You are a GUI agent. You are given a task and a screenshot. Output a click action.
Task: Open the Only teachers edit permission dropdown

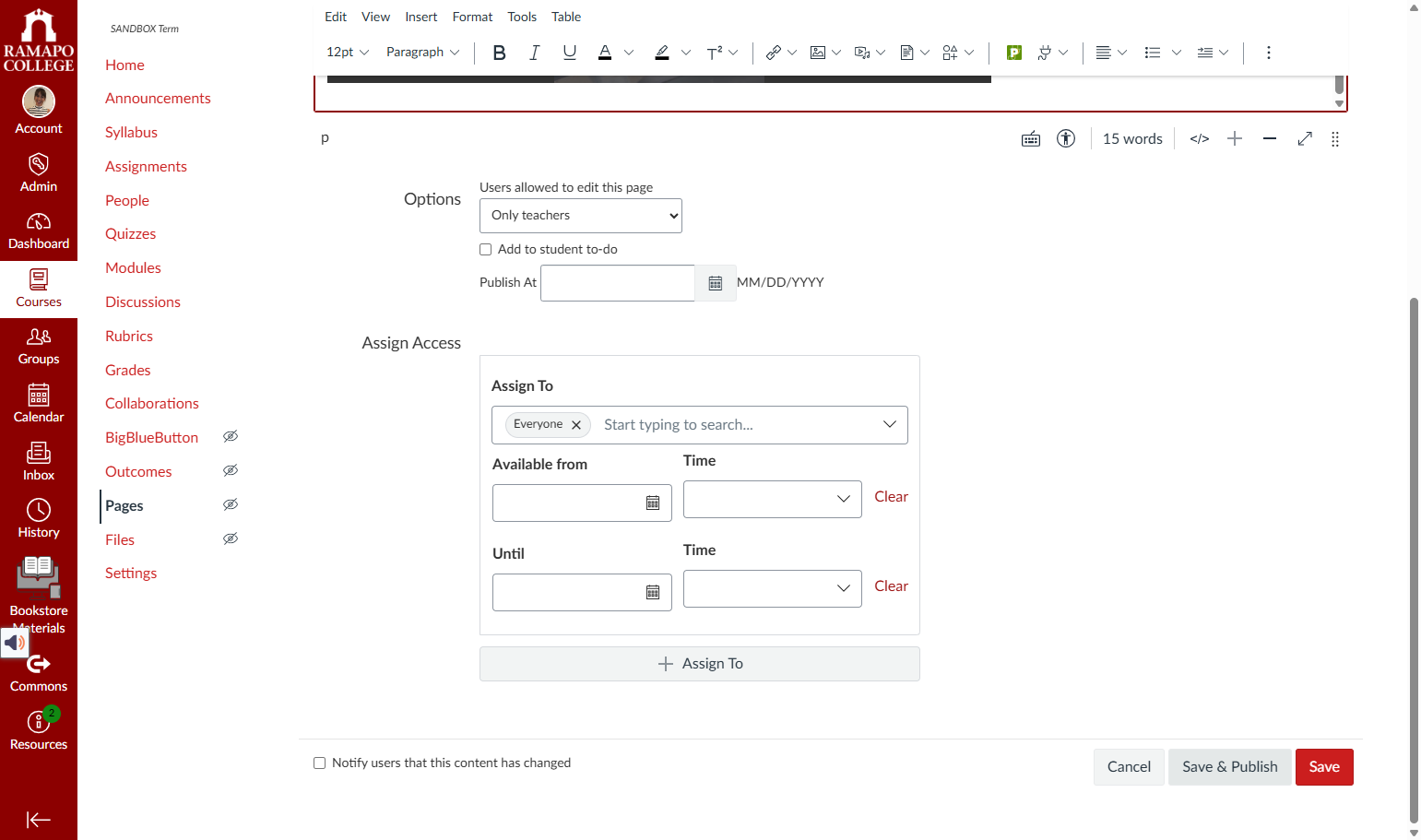[x=581, y=216]
